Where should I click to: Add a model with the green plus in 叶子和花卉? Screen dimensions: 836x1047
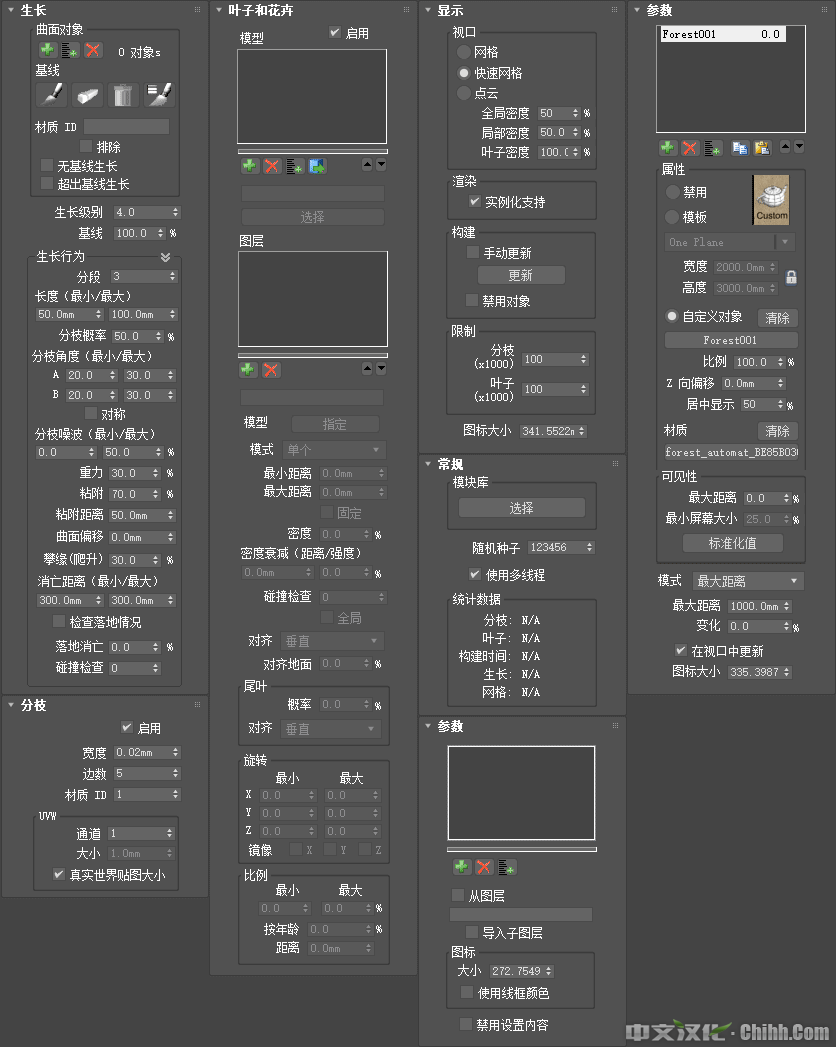(x=251, y=165)
